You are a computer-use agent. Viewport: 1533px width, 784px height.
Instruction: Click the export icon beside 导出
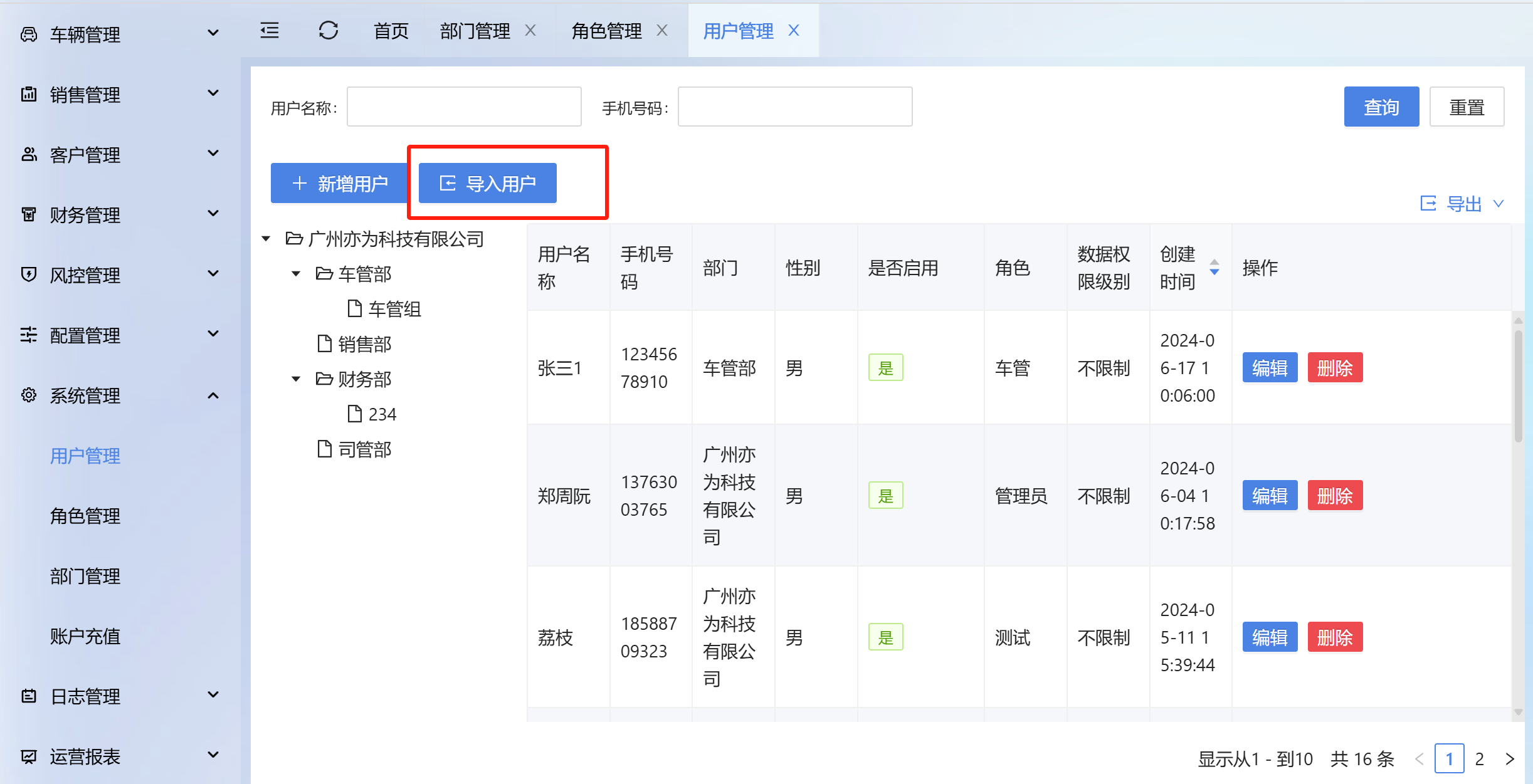click(1428, 203)
